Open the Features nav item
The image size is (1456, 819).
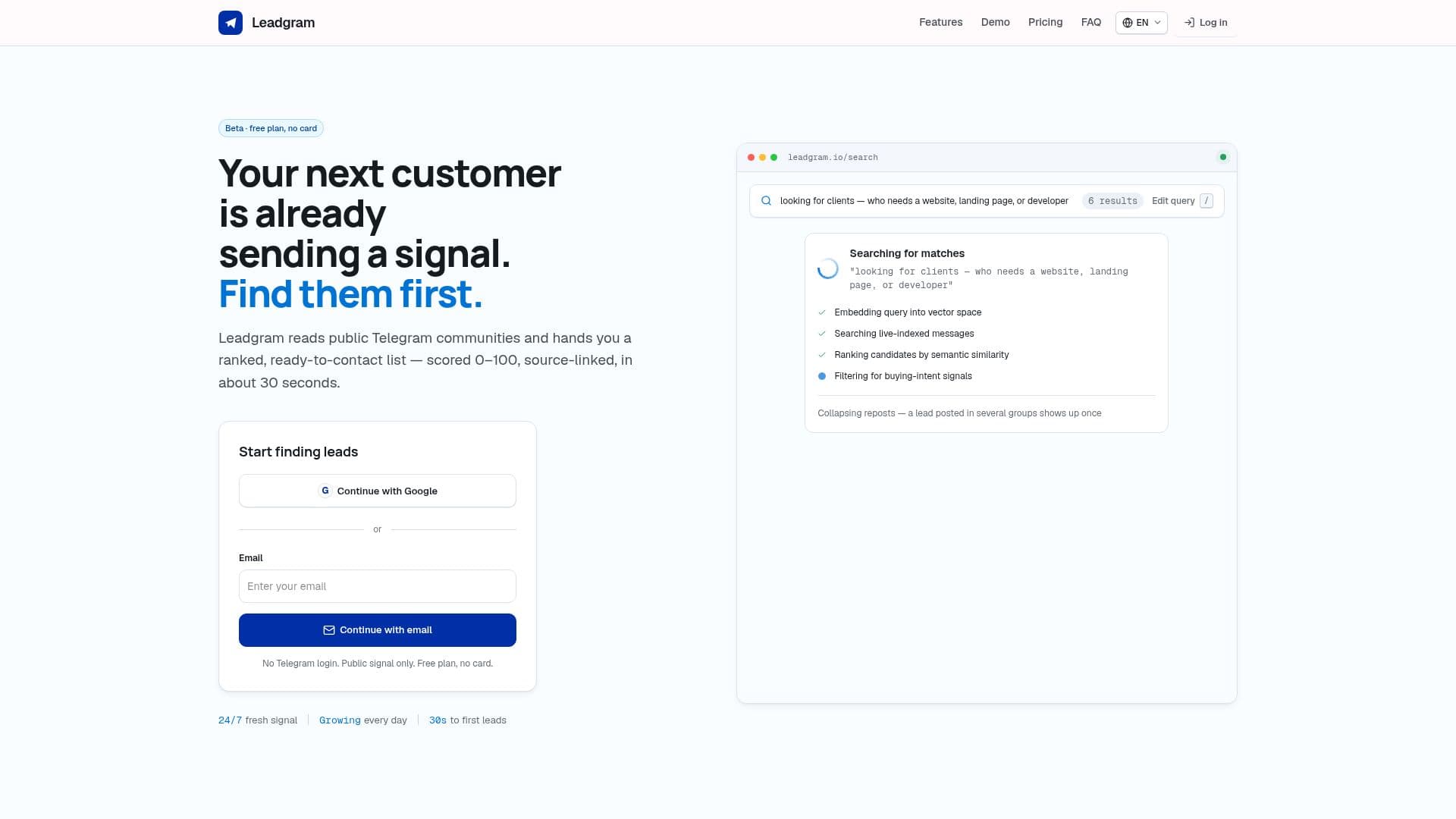pyautogui.click(x=940, y=23)
